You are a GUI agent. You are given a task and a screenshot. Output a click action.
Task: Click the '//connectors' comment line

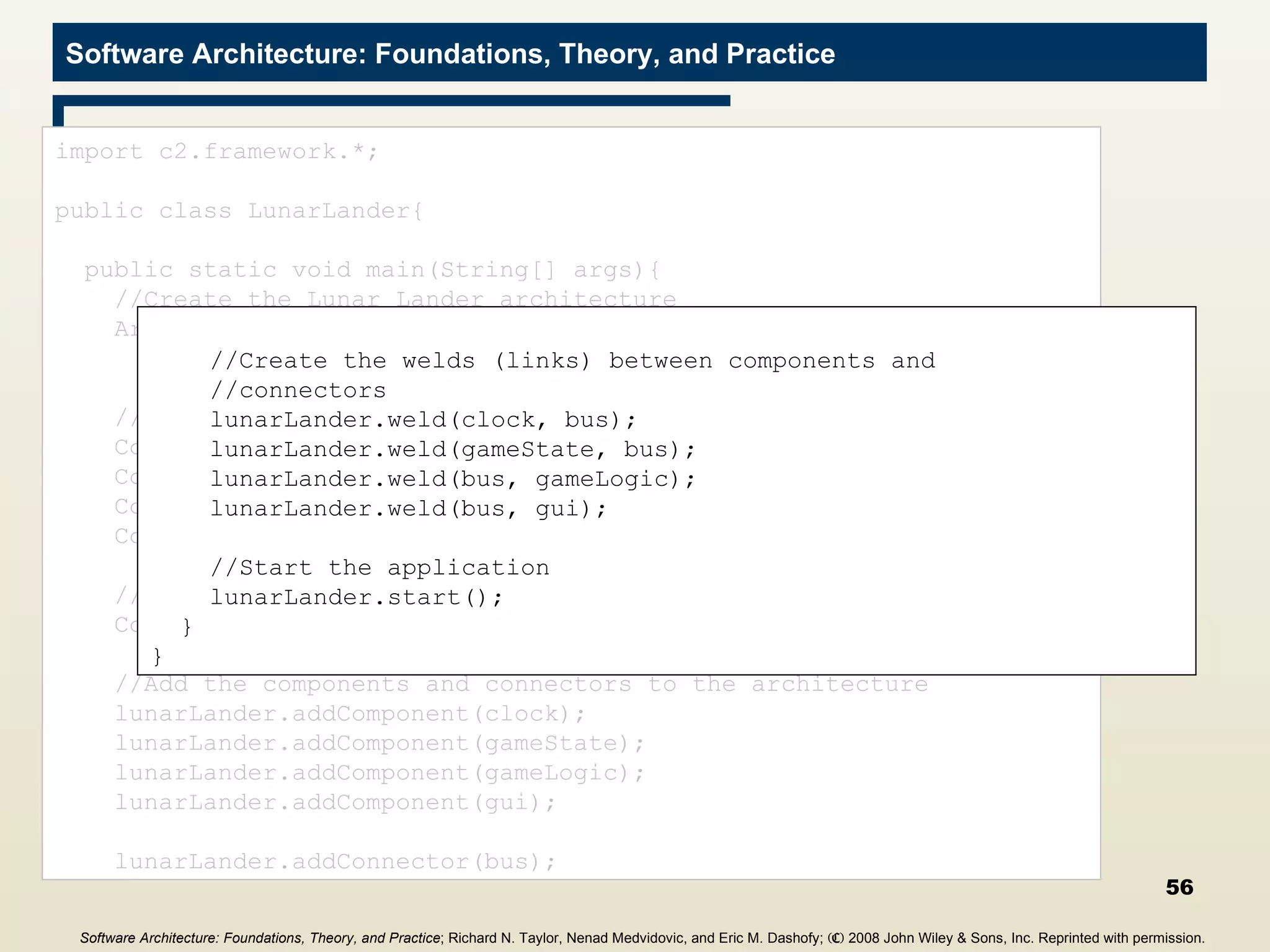pos(298,390)
